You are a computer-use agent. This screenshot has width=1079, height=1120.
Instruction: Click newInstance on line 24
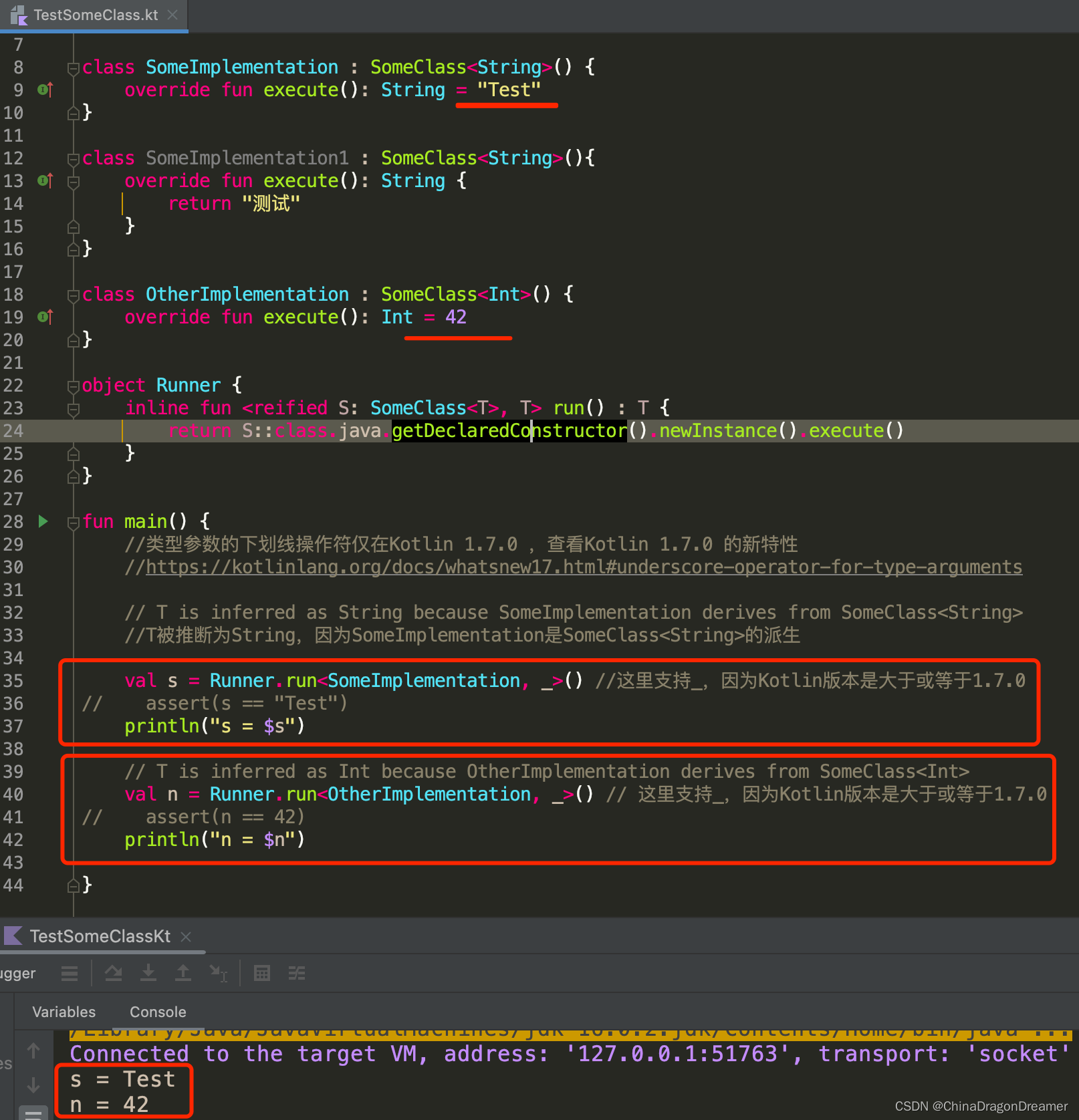718,430
